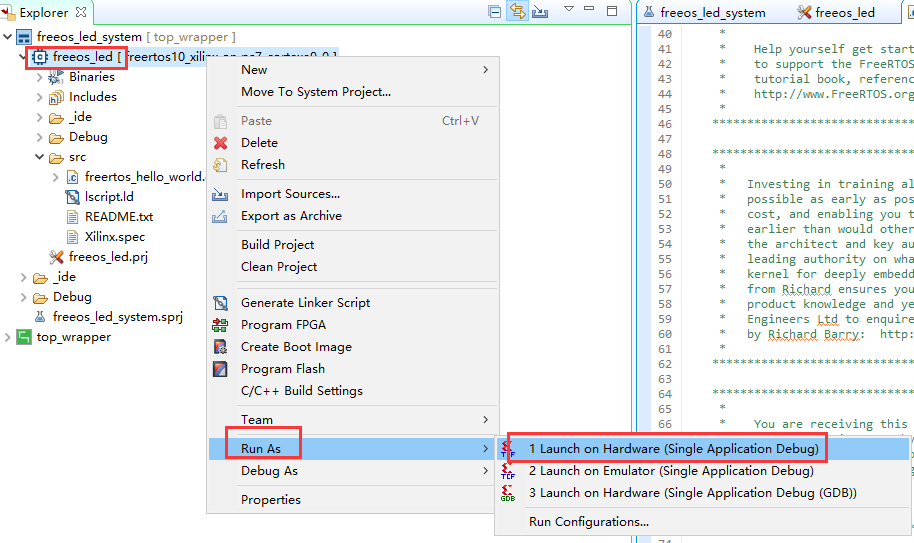Screen dimensions: 914x543
Task: Collapse freeos_led_system tree node
Action: coord(8,37)
